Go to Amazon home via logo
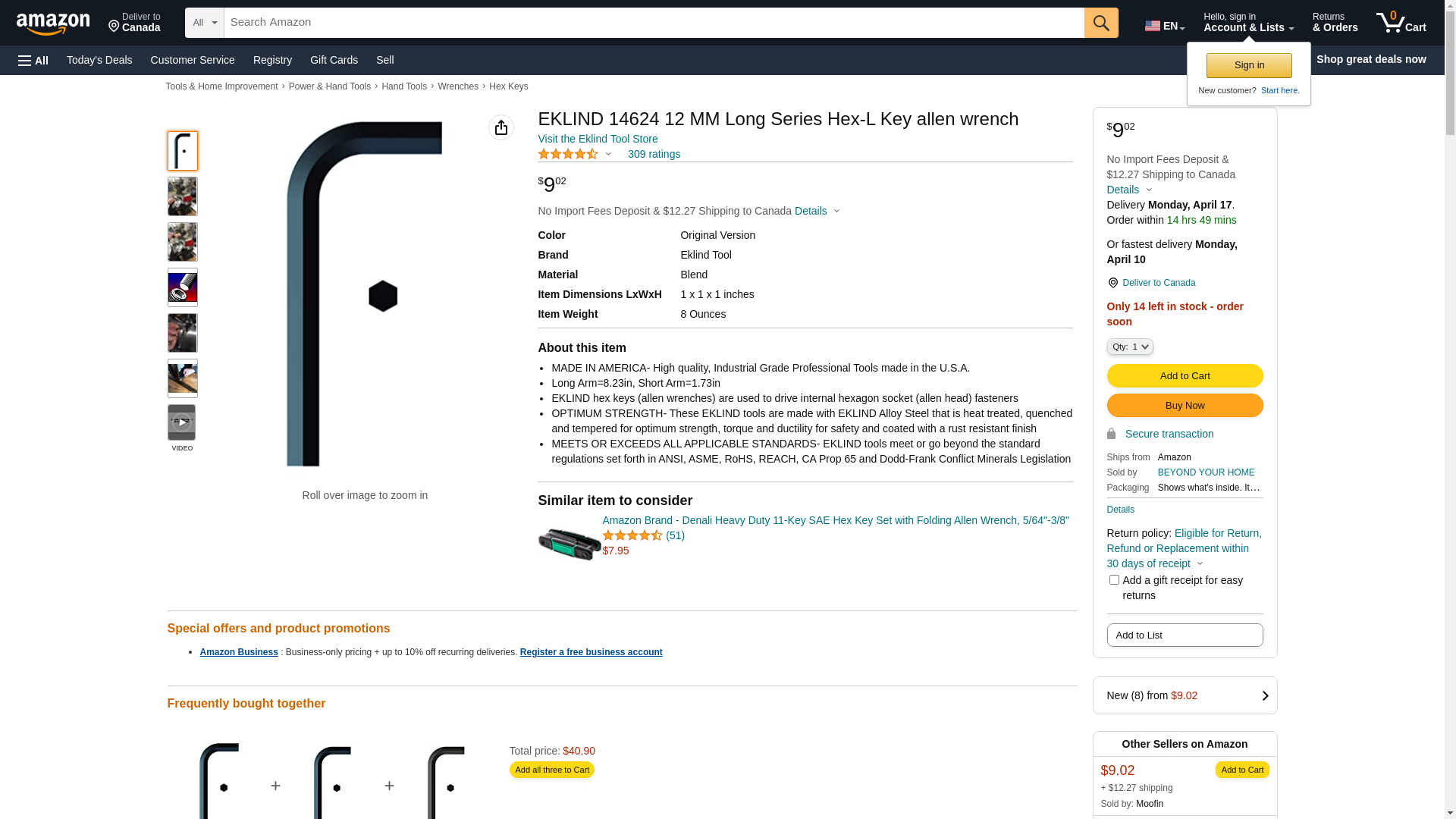The image size is (1456, 819). pos(53,24)
